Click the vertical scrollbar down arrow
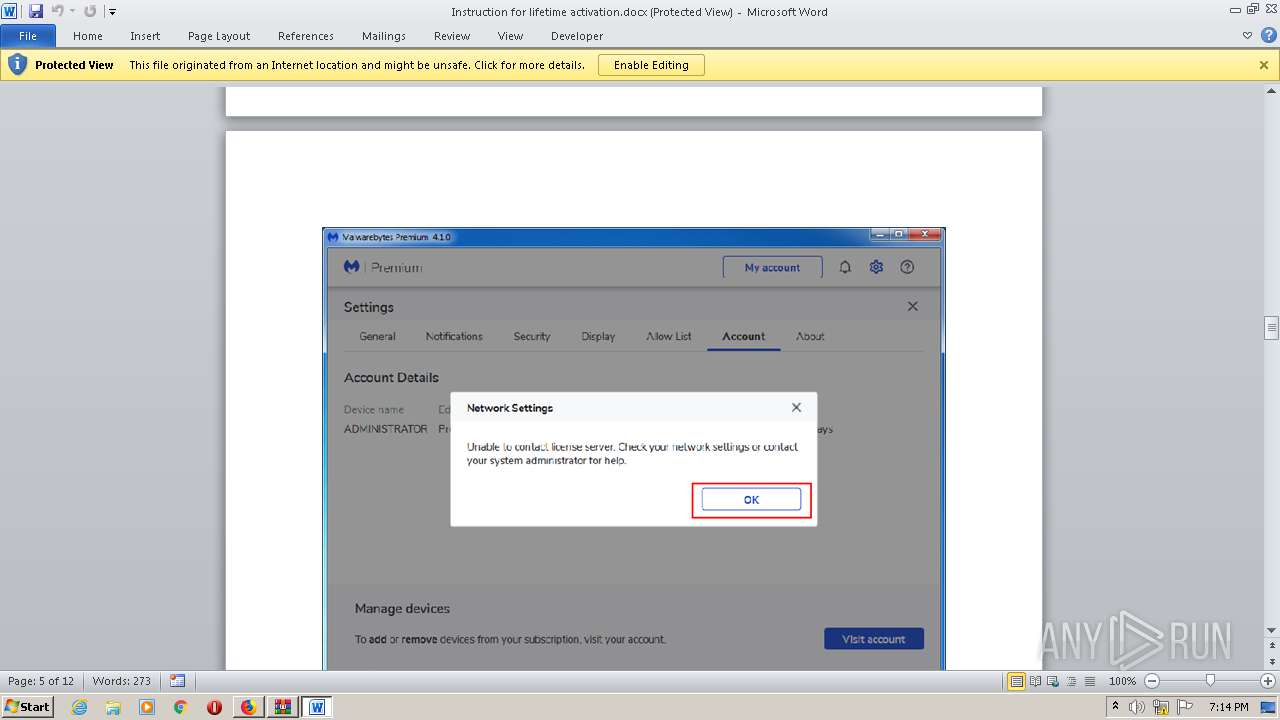Screen dimensions: 1280x720 pos(1272,631)
